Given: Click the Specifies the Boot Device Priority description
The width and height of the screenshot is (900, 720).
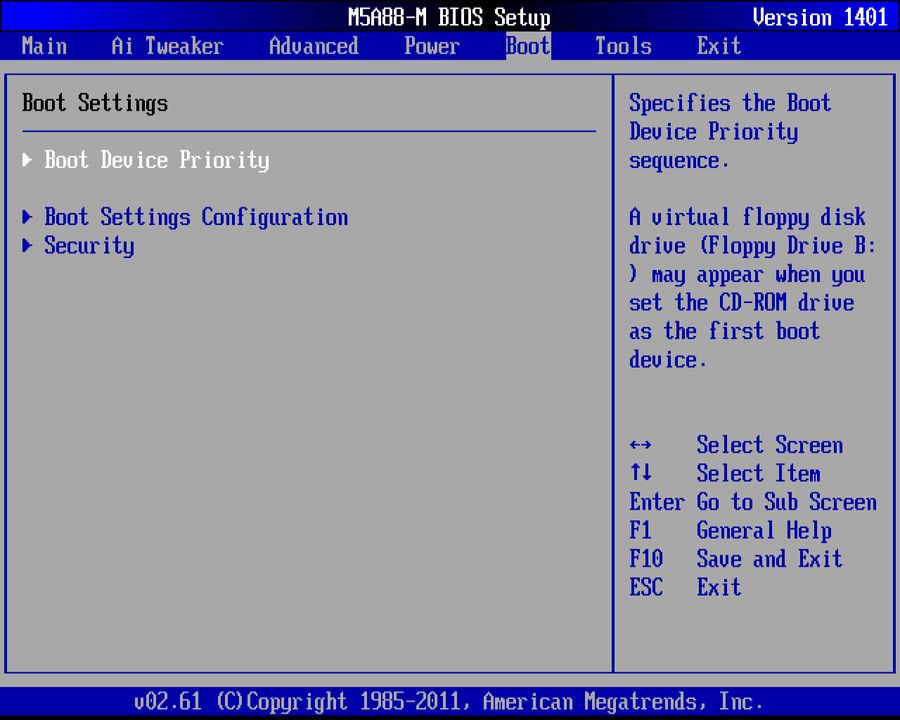Looking at the screenshot, I should (x=730, y=132).
